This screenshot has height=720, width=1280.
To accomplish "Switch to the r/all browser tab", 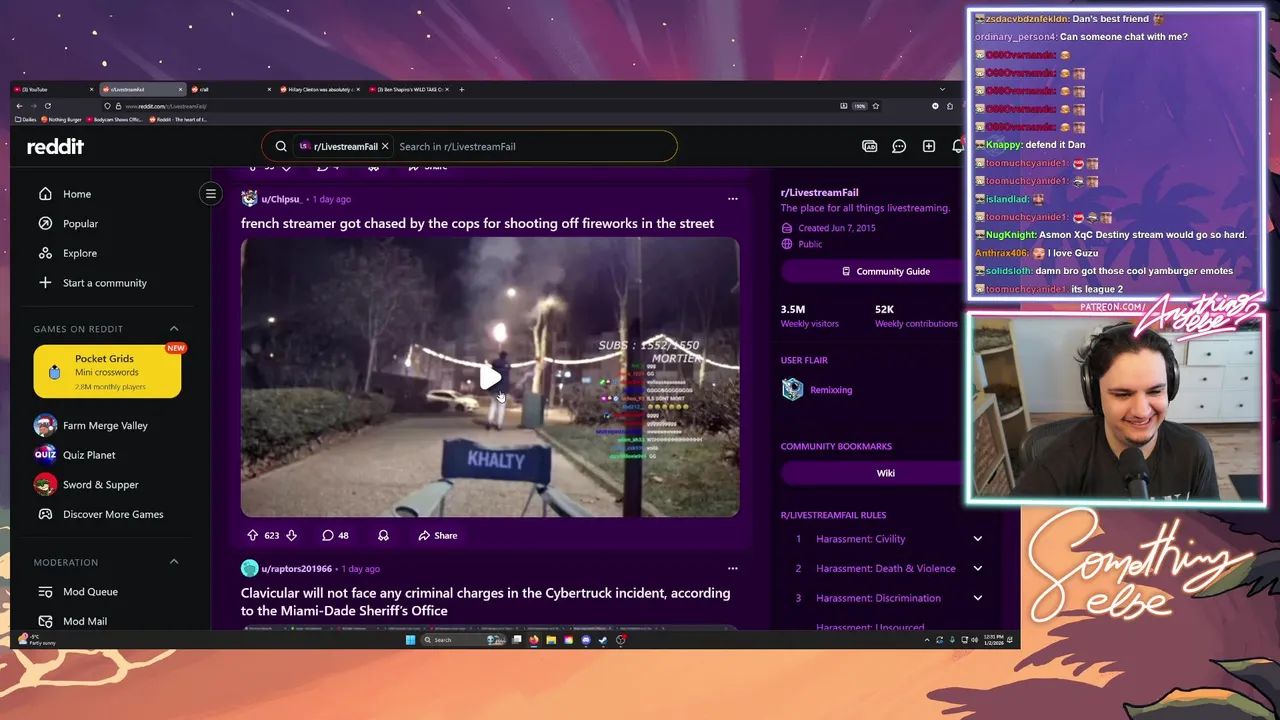I will (x=231, y=89).
